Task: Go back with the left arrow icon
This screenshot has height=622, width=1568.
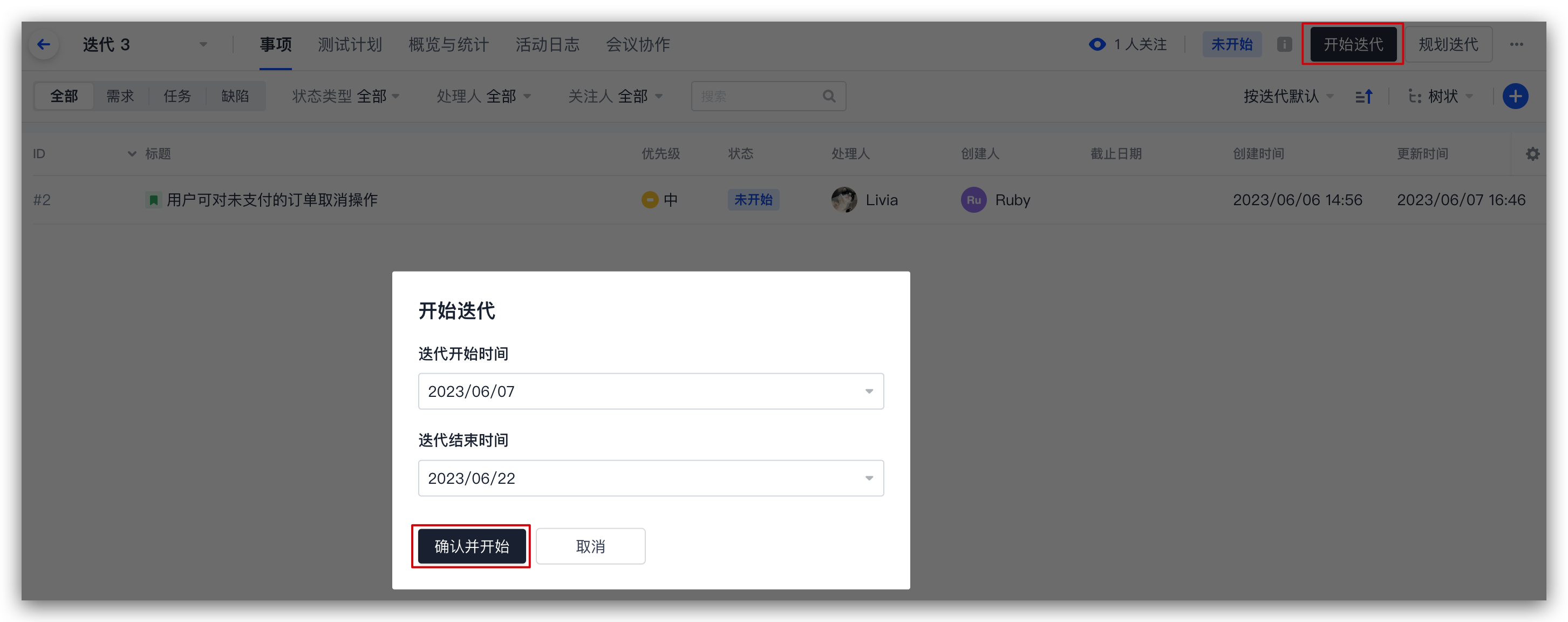Action: (x=43, y=44)
